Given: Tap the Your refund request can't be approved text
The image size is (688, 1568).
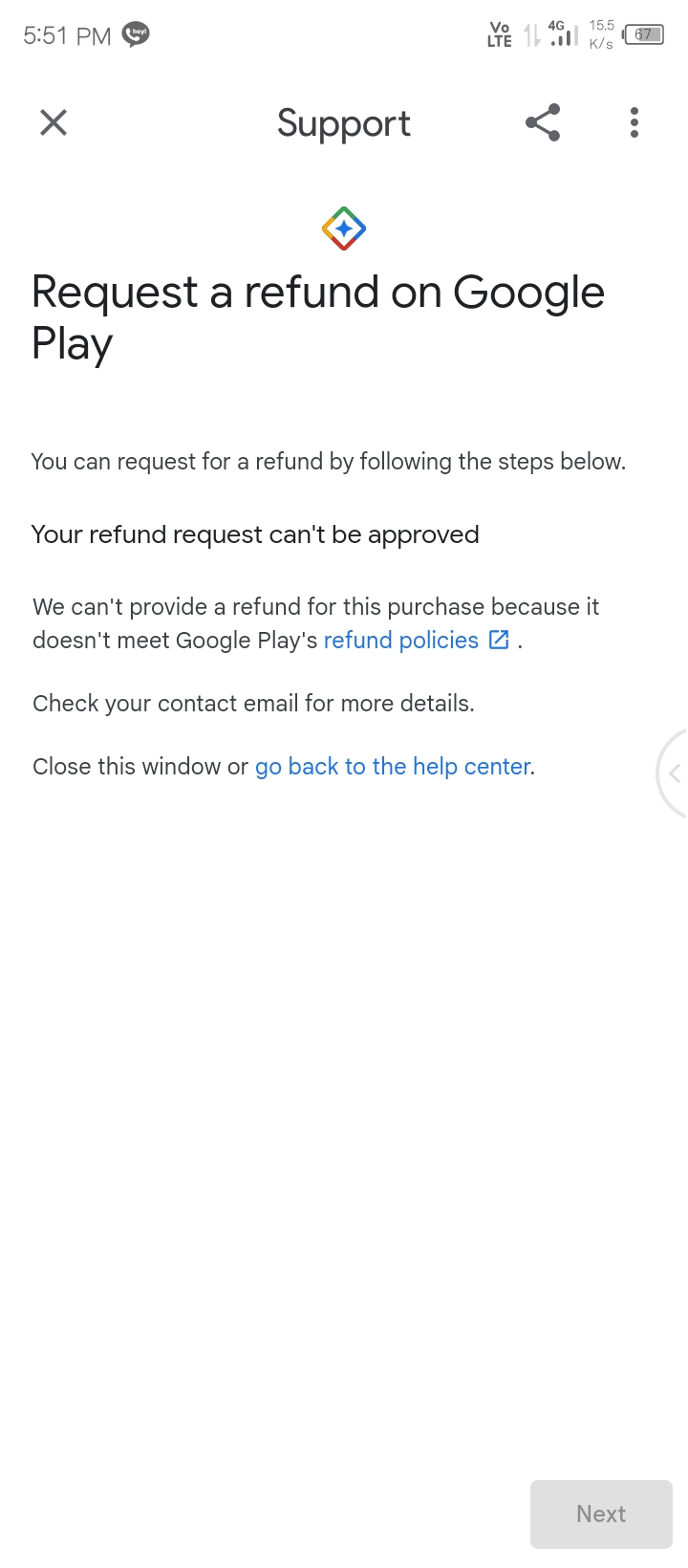Looking at the screenshot, I should tap(255, 534).
